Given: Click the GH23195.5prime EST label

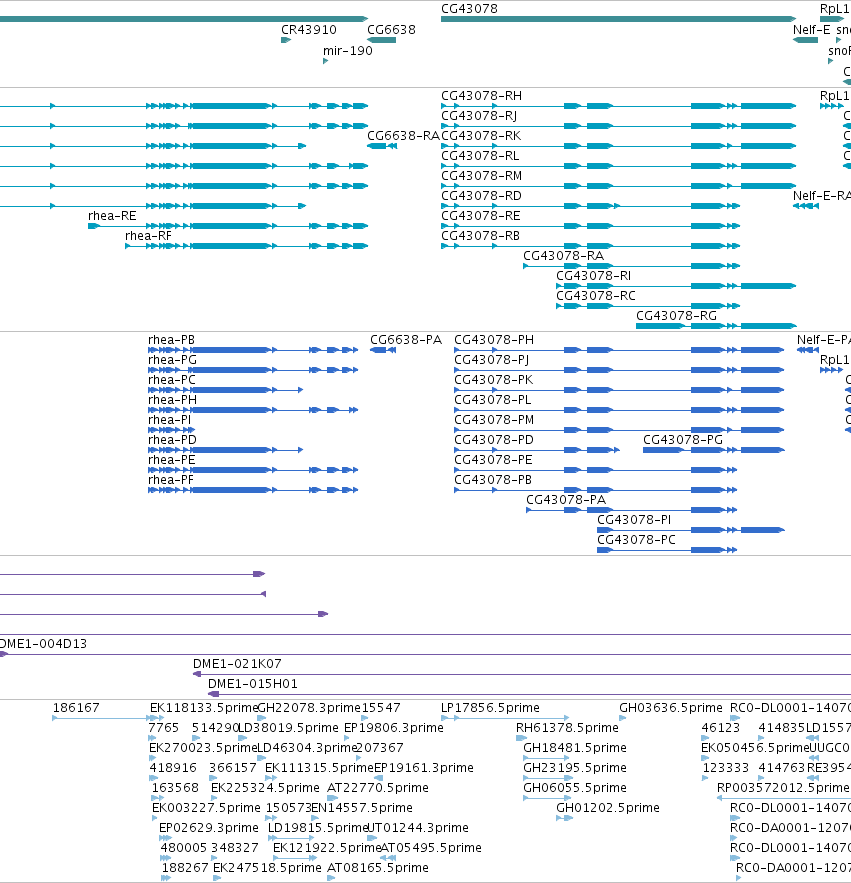Looking at the screenshot, I should tap(575, 768).
